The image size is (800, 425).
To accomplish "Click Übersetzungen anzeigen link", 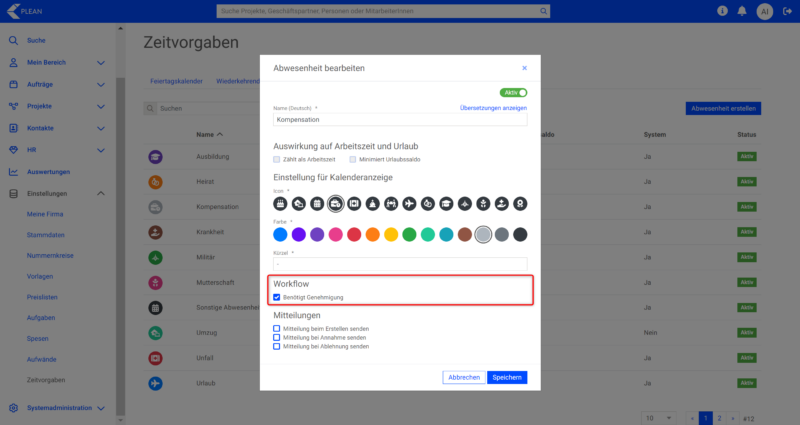I will [493, 108].
